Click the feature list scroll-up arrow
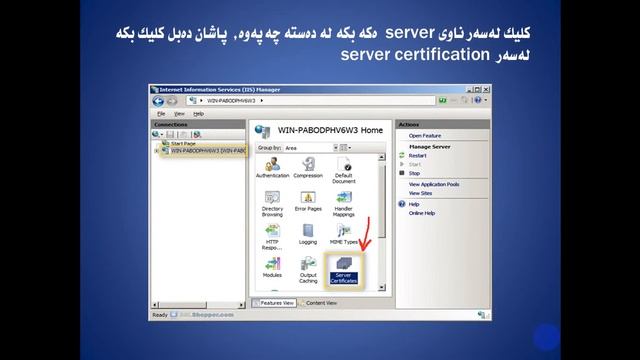The image size is (640, 360). [382, 157]
